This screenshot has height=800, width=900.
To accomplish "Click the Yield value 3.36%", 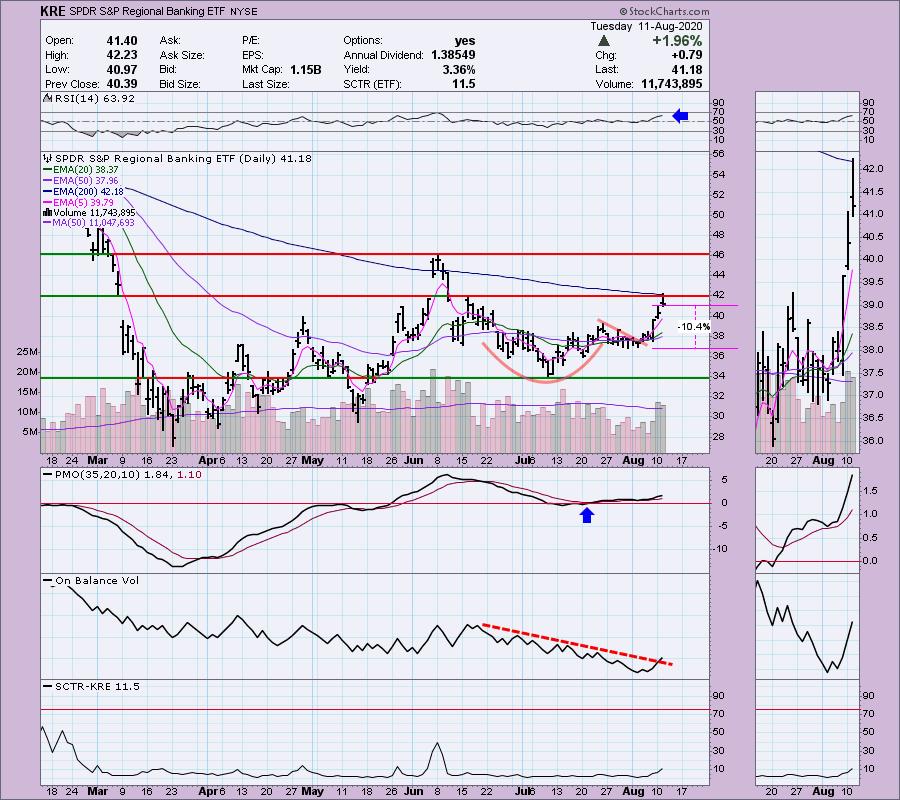I will click(x=459, y=69).
